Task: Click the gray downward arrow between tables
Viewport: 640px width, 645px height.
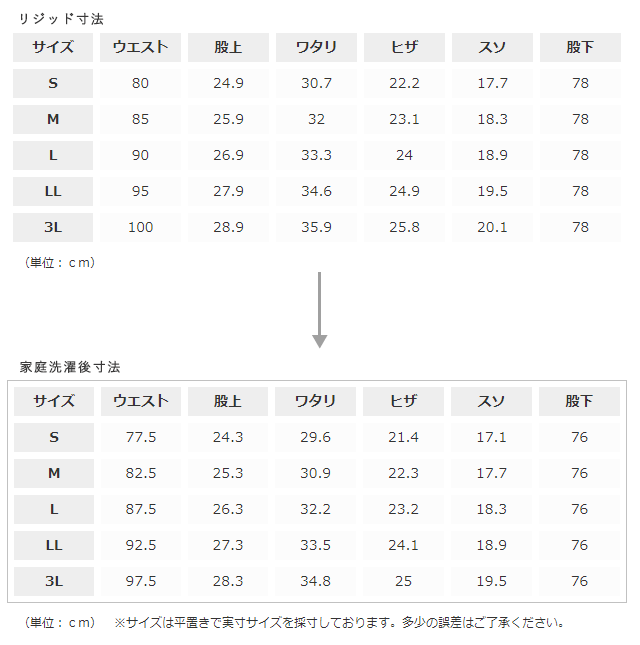Action: click(319, 310)
